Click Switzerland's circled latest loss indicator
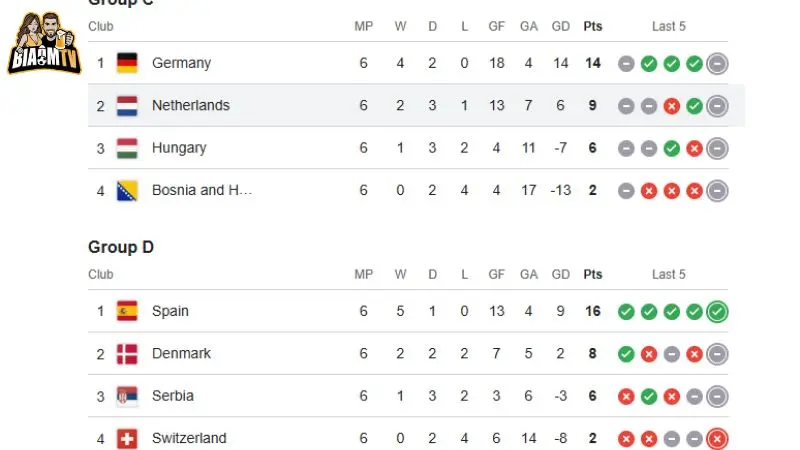 click(x=717, y=439)
